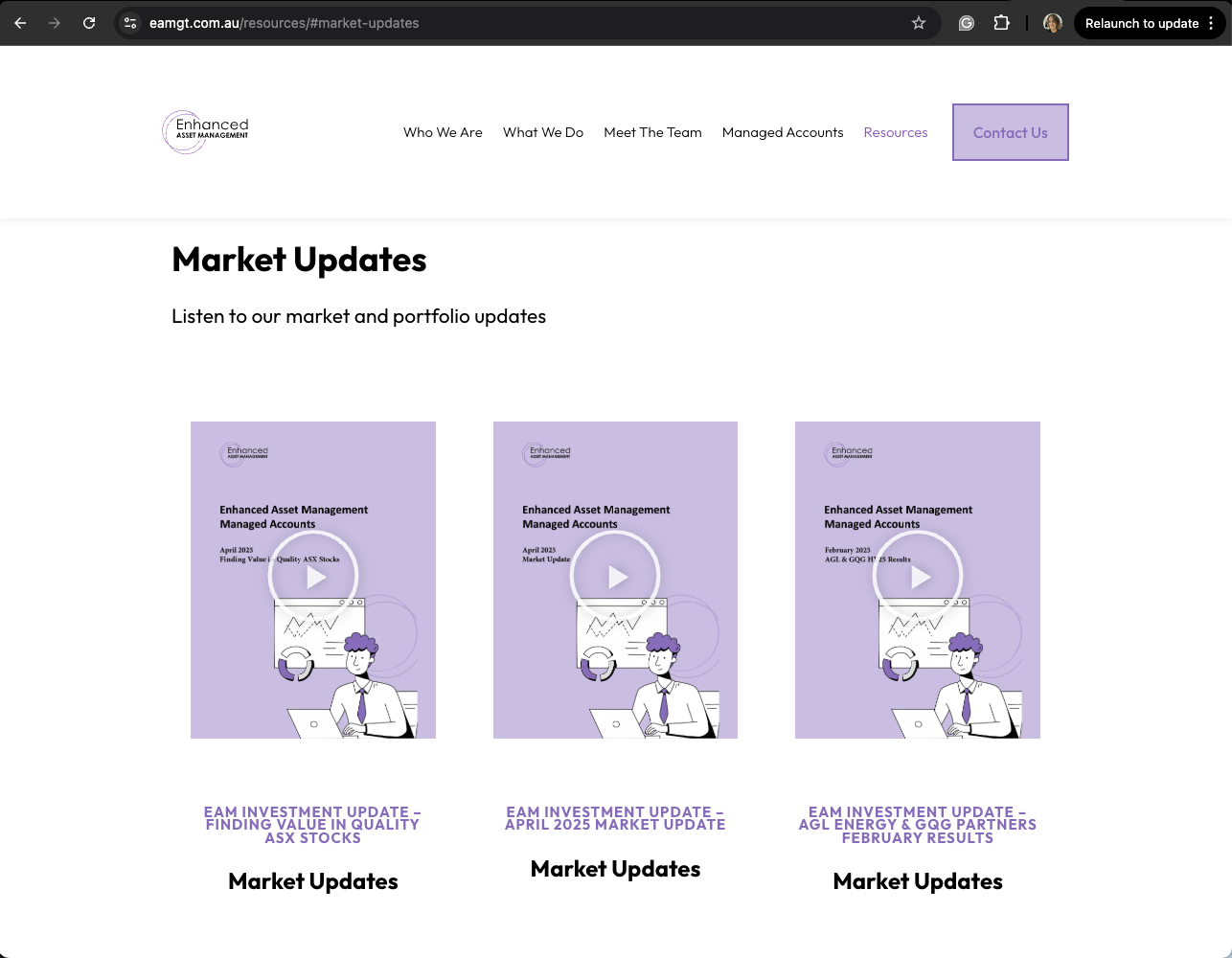Select the Resources menu item
This screenshot has width=1232, height=958.
tap(896, 132)
